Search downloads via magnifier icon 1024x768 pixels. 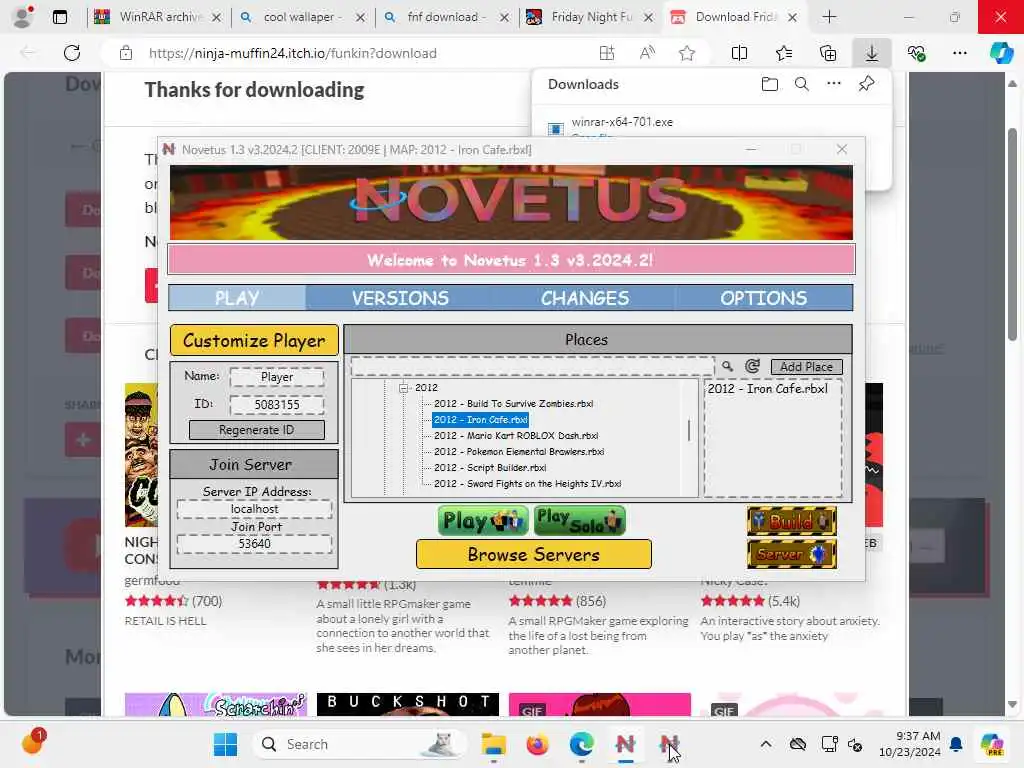pyautogui.click(x=801, y=84)
